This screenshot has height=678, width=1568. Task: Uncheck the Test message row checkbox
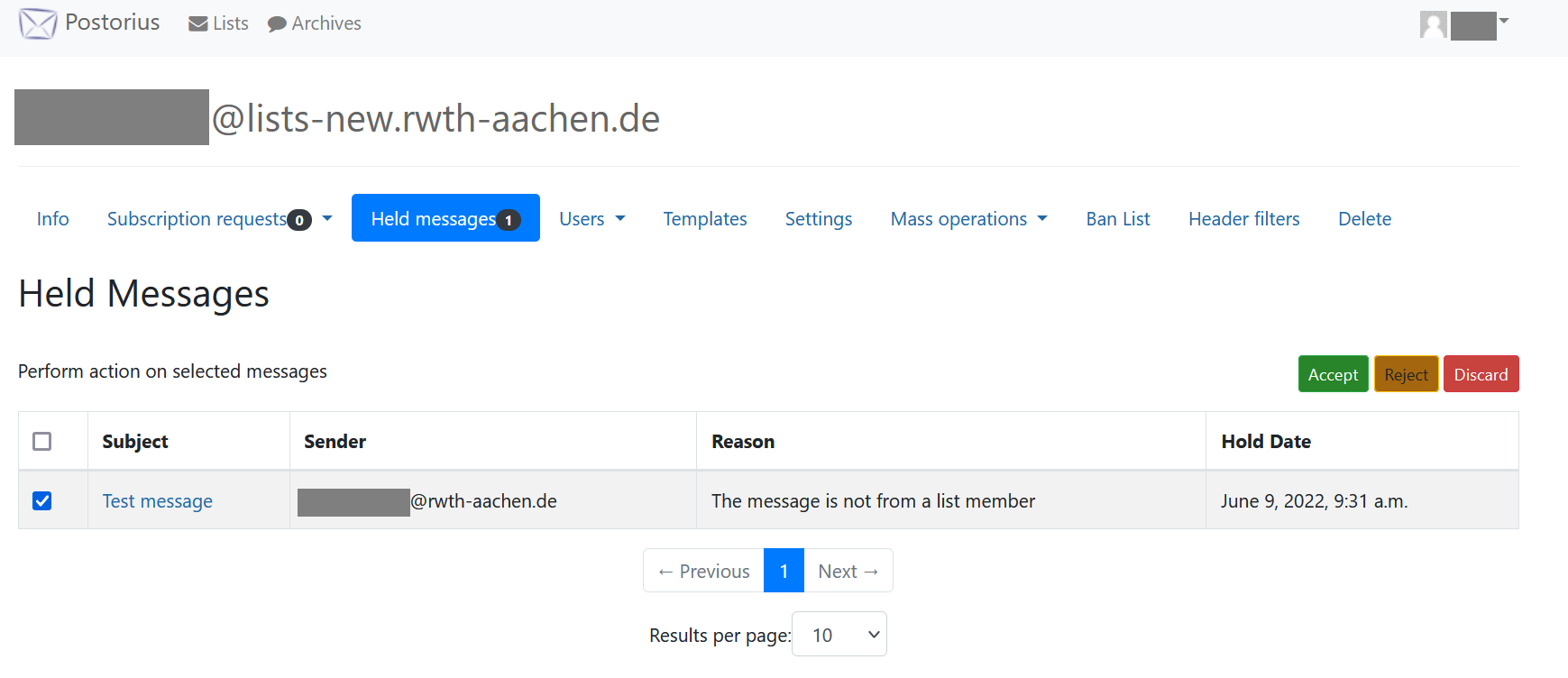(42, 500)
